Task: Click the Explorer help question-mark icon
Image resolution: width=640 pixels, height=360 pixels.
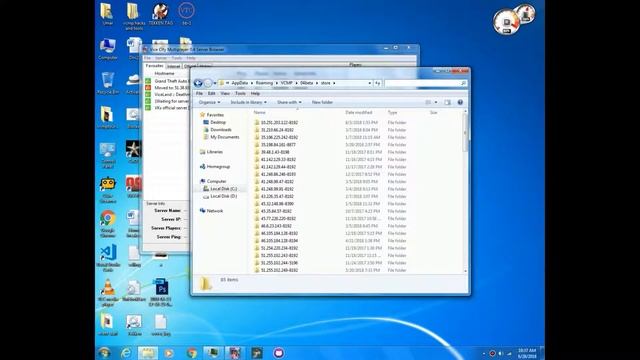Action: click(x=460, y=102)
